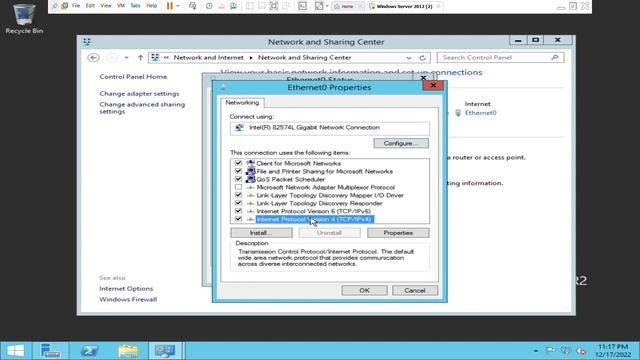Select Internet Protocol Version 6 (TCP/IPv6) item
Screen dimensions: 640x360
click(313, 211)
